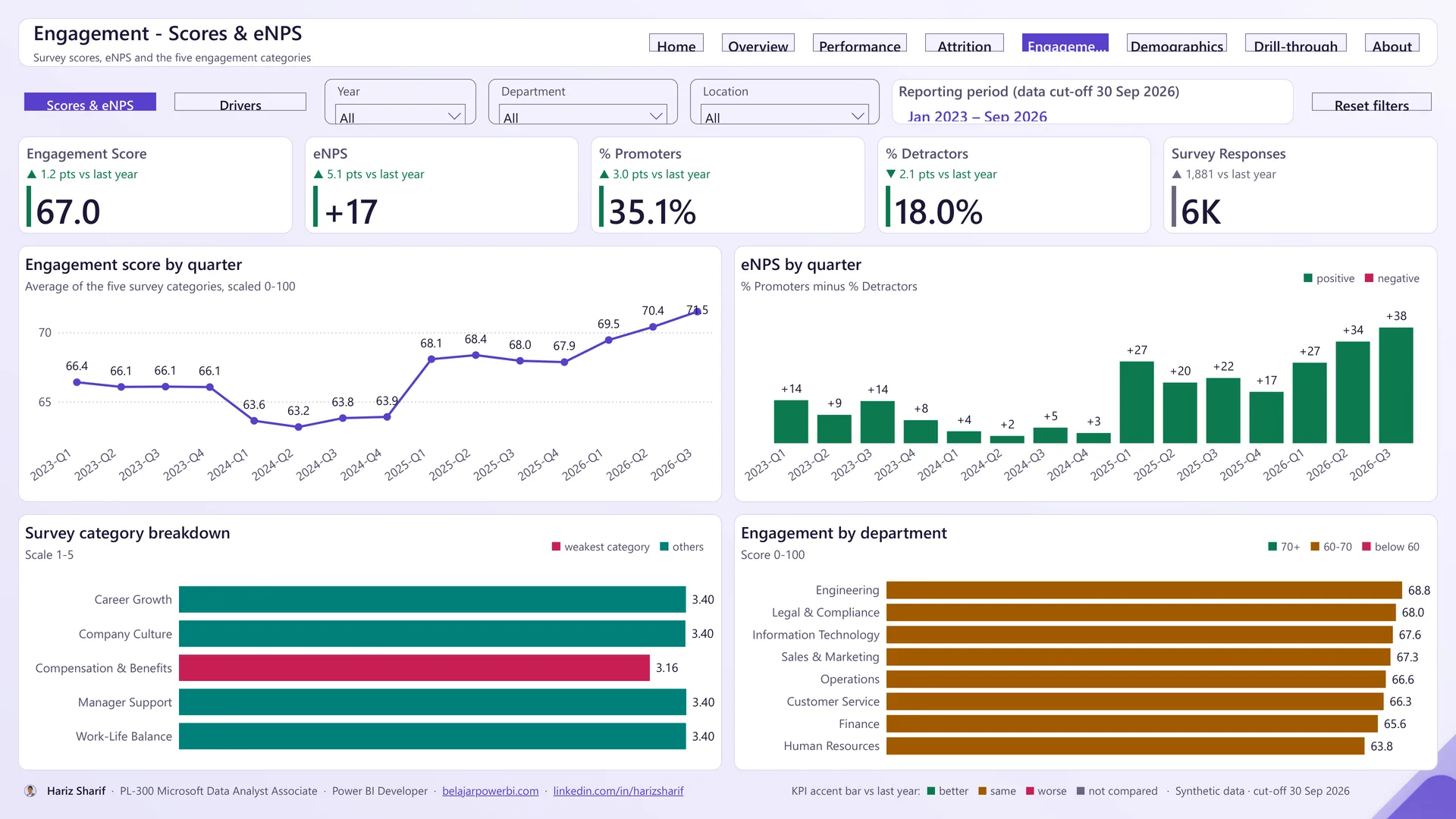This screenshot has width=1456, height=819.
Task: Open the Home page tab
Action: coord(676,44)
